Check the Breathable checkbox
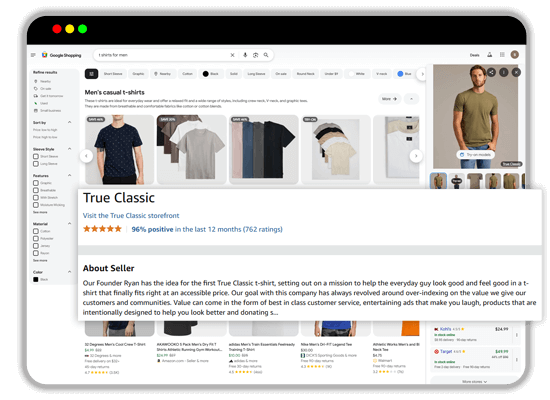 [x=36, y=190]
